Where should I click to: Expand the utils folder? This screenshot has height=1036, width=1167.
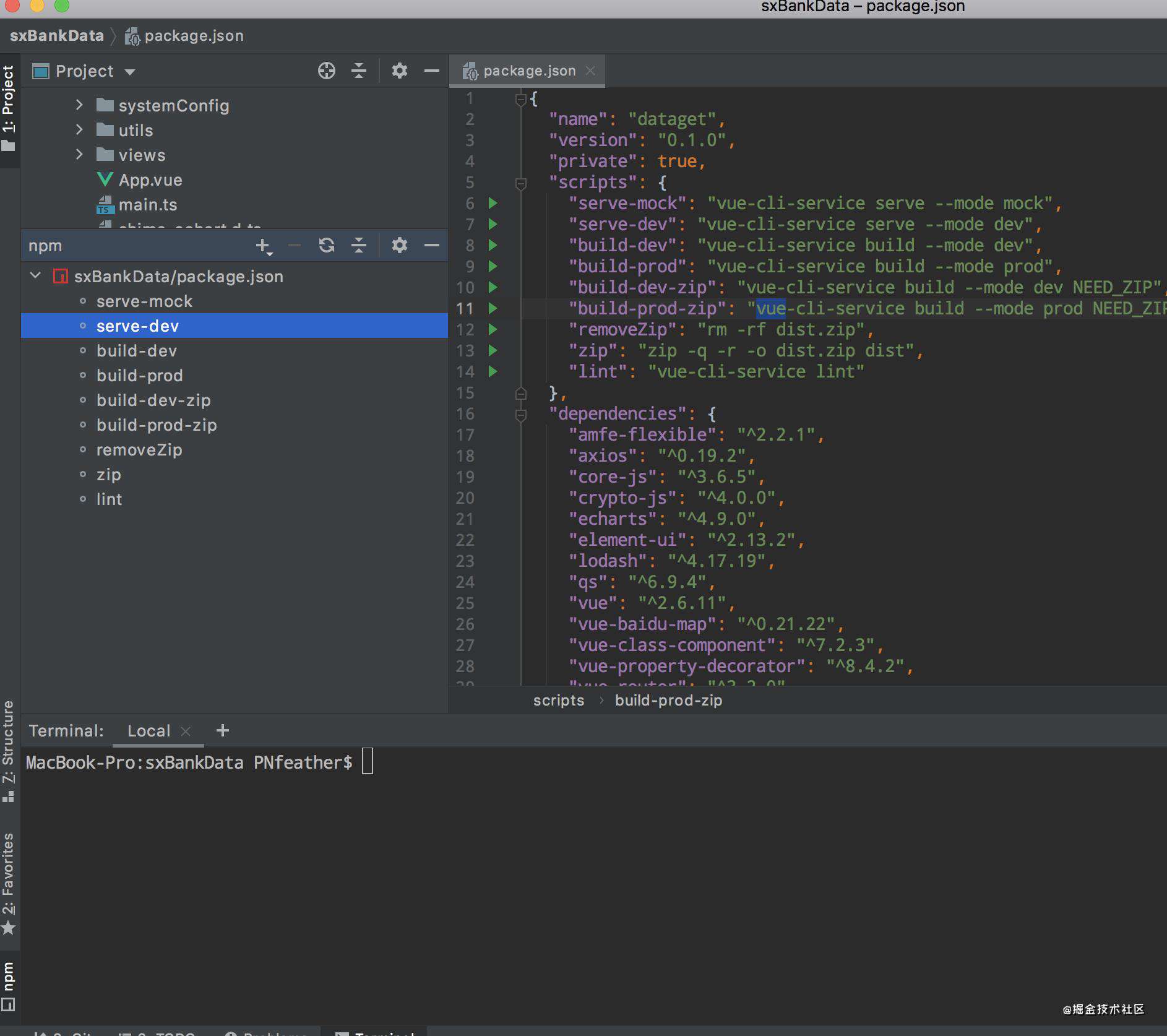pos(79,130)
